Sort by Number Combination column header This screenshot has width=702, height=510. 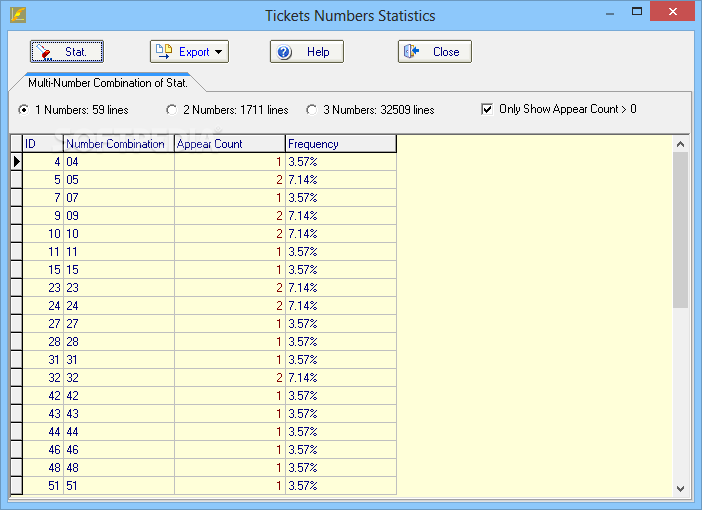tap(119, 144)
